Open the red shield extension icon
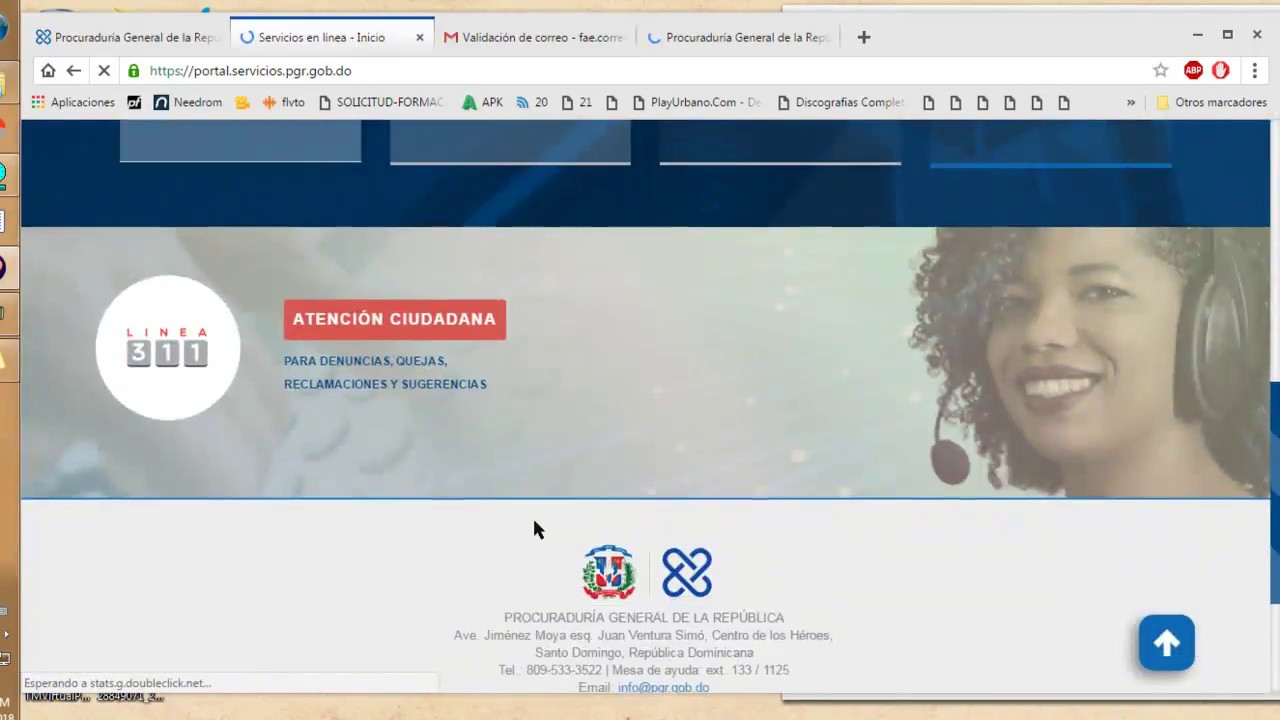The image size is (1280, 720). (1221, 70)
